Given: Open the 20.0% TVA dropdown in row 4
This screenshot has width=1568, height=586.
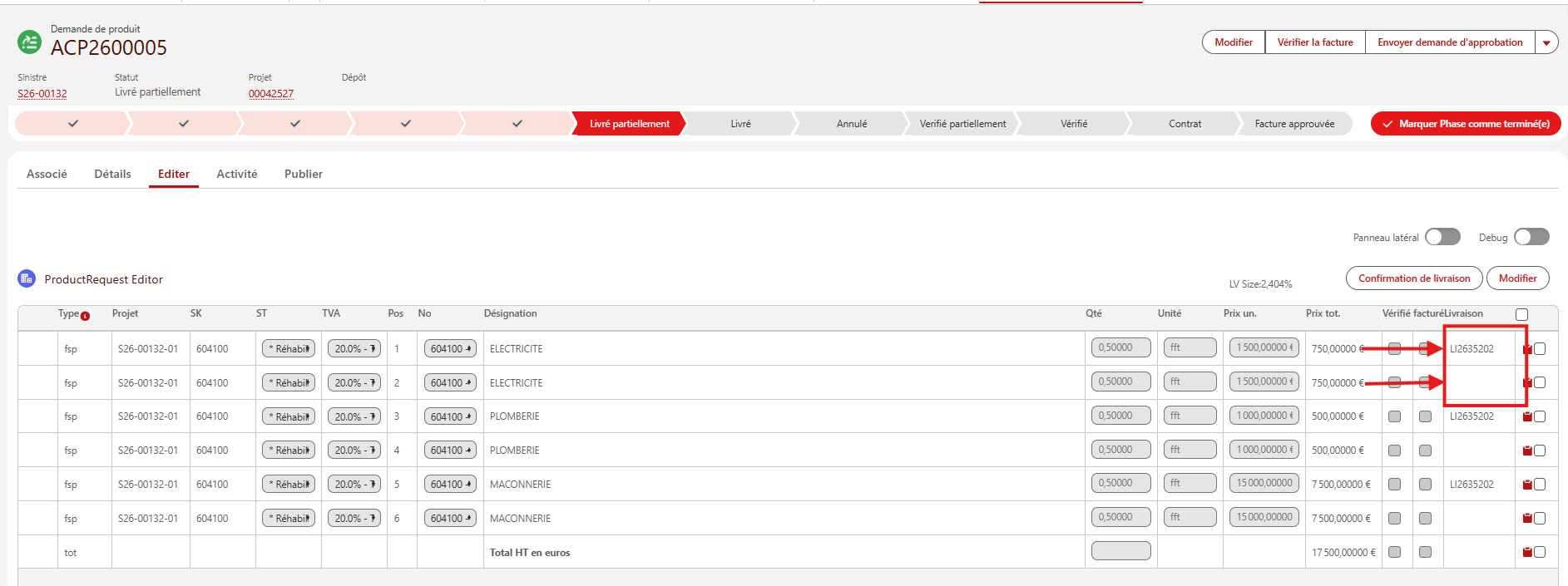Looking at the screenshot, I should point(354,451).
